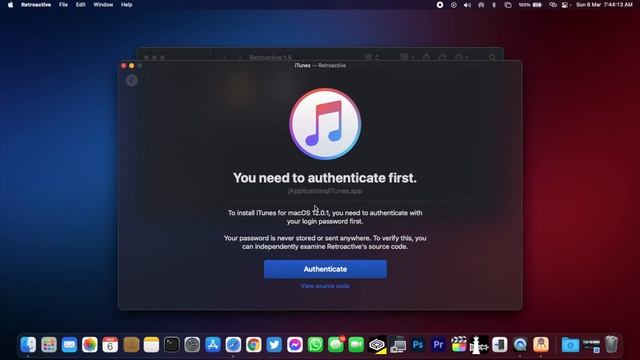
Task: Open Chess from the Dock
Action: [x=479, y=345]
